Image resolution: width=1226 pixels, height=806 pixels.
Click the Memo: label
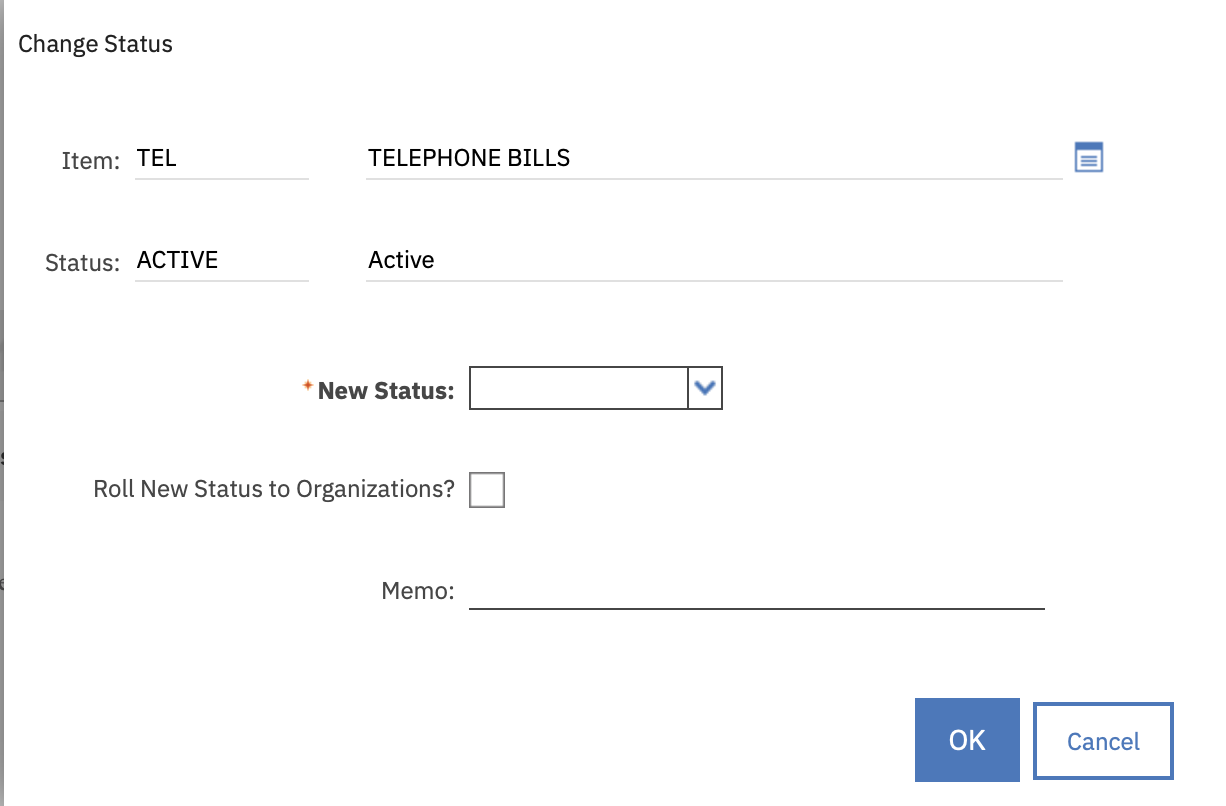click(418, 591)
